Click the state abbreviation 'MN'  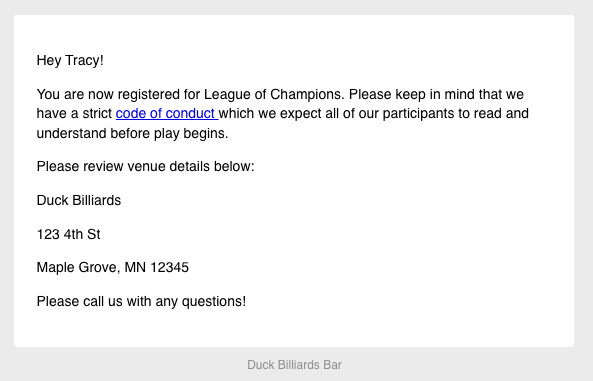pyautogui.click(x=135, y=267)
